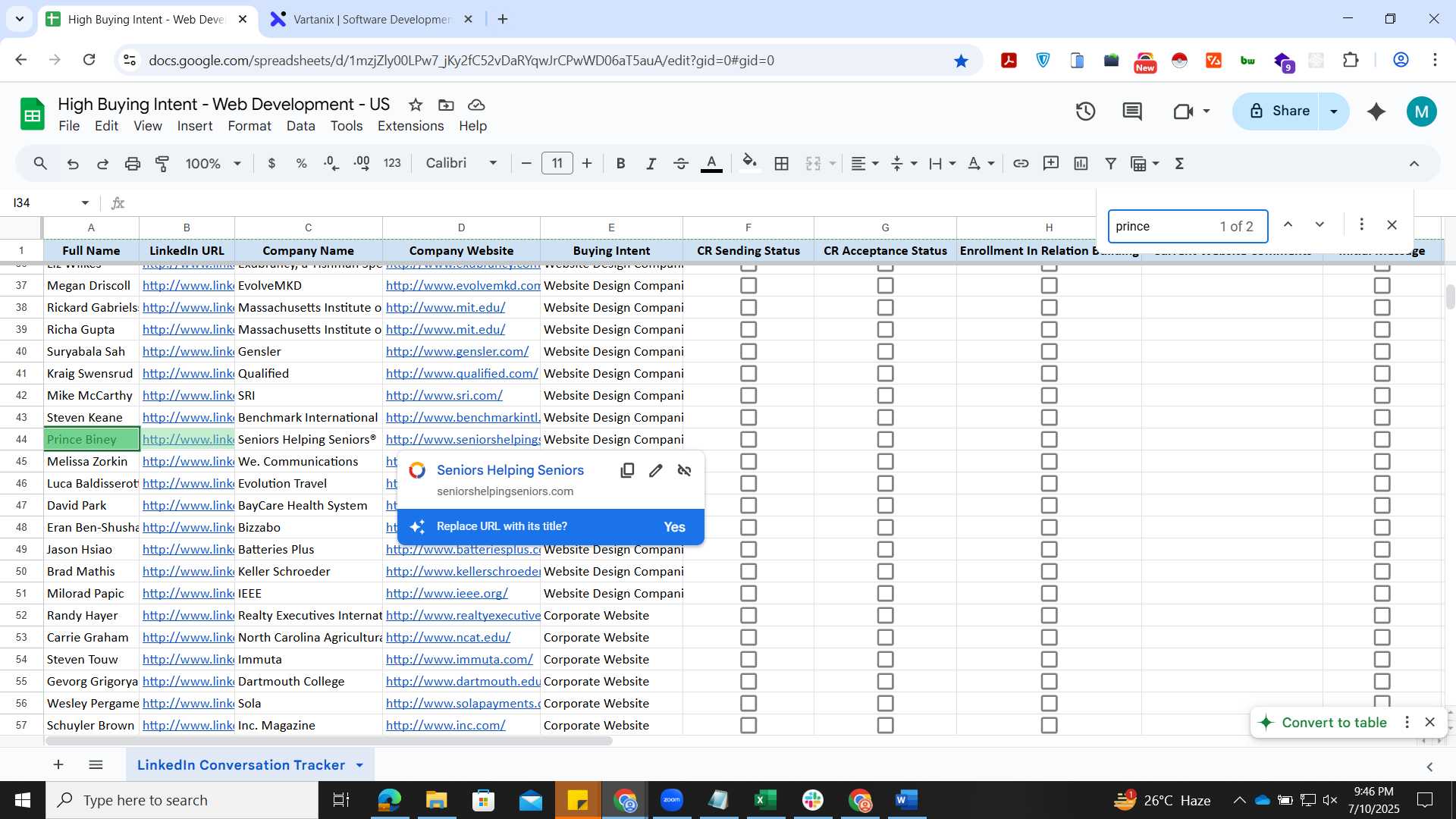Edit link with pencil icon
Image resolution: width=1456 pixels, height=819 pixels.
[656, 471]
